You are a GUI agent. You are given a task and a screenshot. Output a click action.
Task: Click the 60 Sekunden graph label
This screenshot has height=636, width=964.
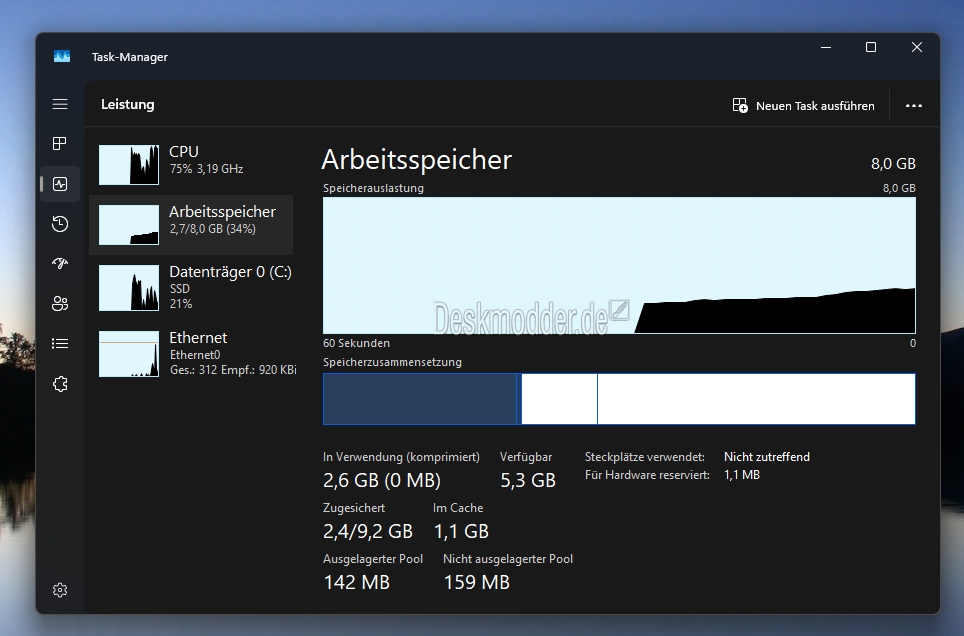coord(357,343)
